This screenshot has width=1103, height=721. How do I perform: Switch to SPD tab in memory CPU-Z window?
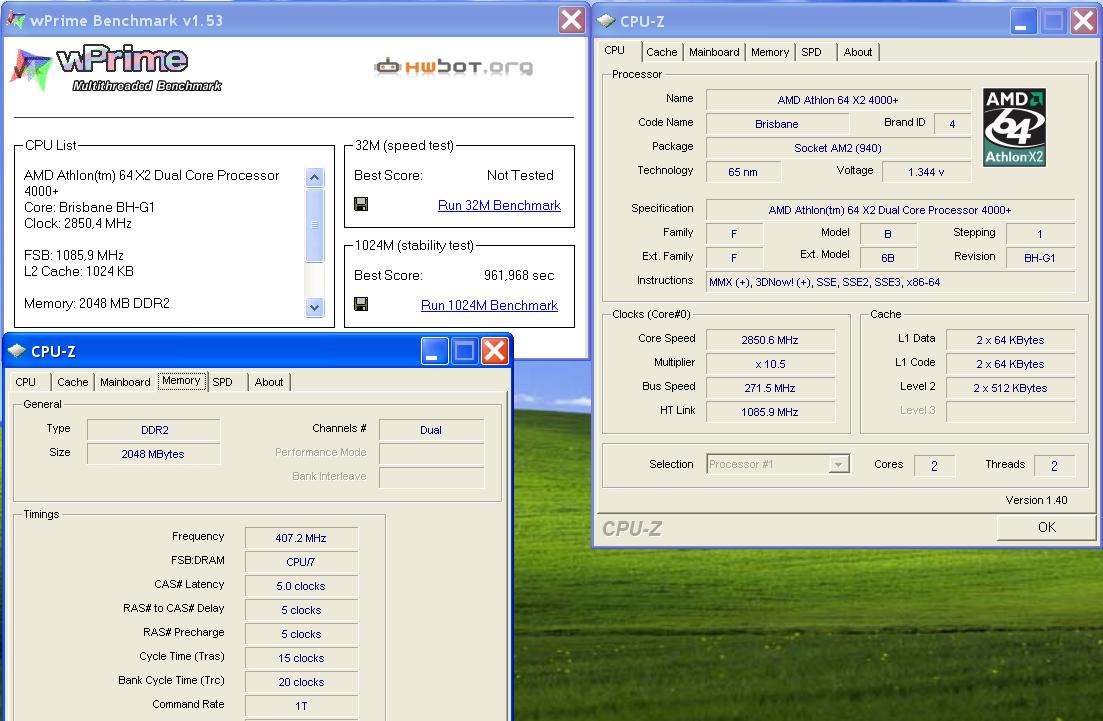pos(224,382)
